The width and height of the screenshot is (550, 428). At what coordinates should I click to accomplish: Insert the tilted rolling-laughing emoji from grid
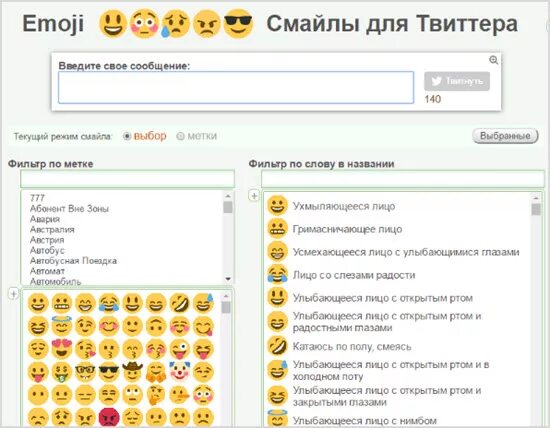[x=180, y=303]
